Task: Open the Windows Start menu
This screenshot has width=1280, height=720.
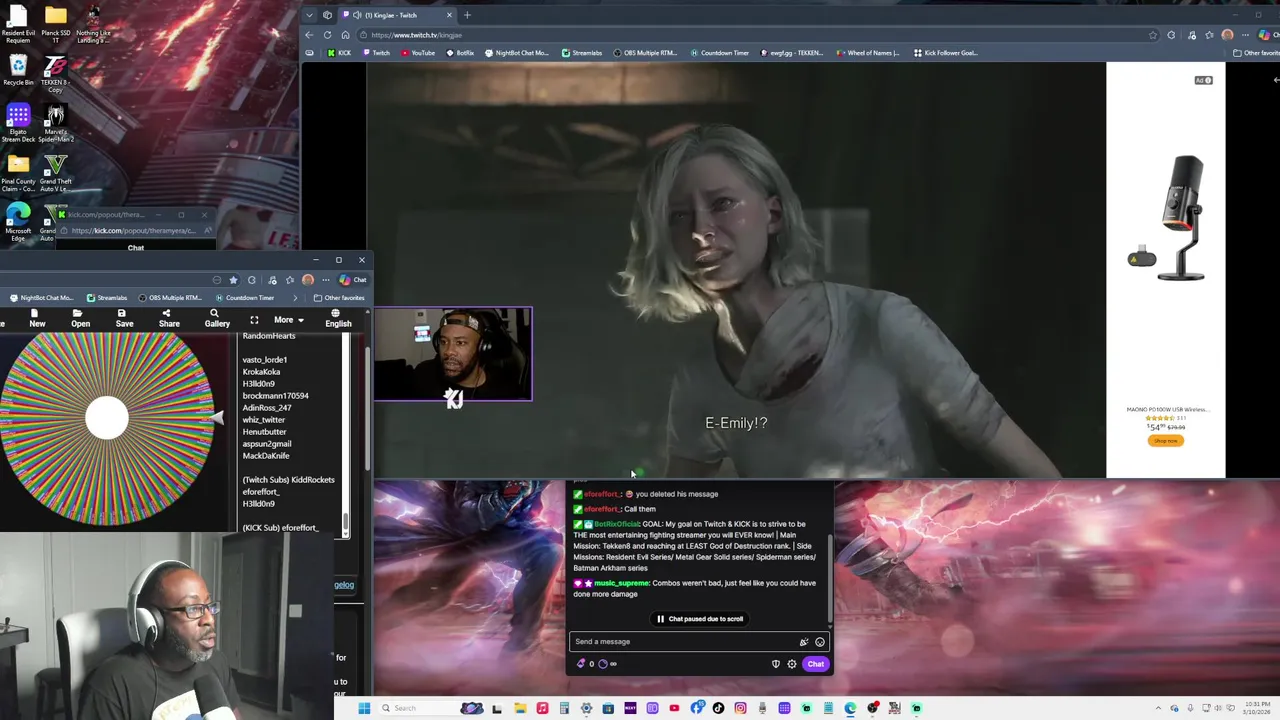Action: tap(364, 708)
